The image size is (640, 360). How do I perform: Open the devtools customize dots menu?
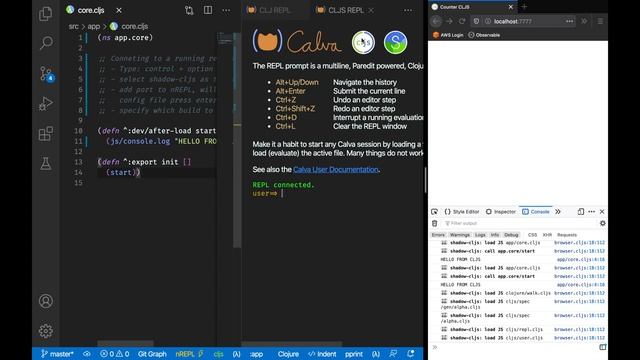tap(591, 211)
